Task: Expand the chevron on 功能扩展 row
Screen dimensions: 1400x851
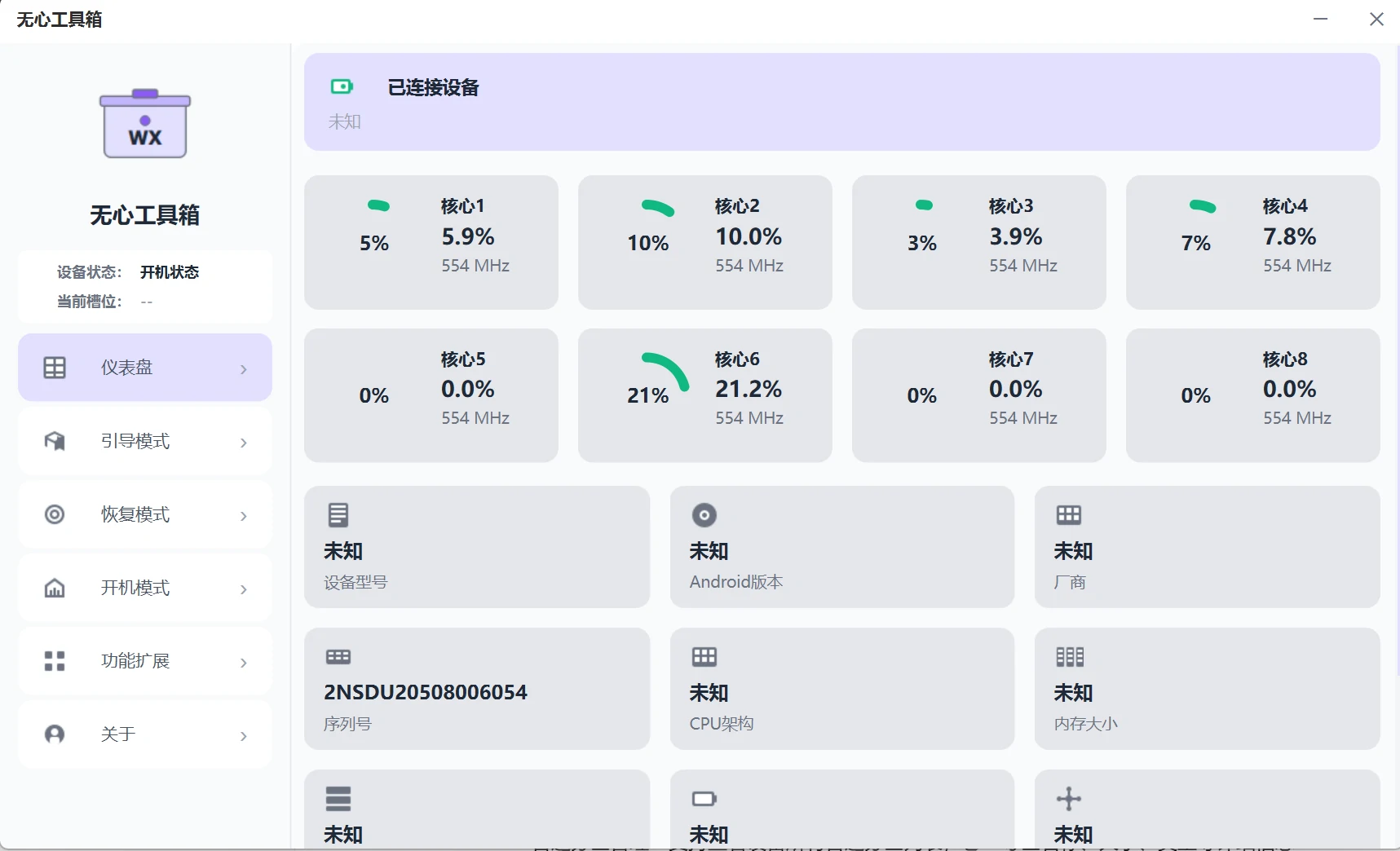Action: coord(244,663)
